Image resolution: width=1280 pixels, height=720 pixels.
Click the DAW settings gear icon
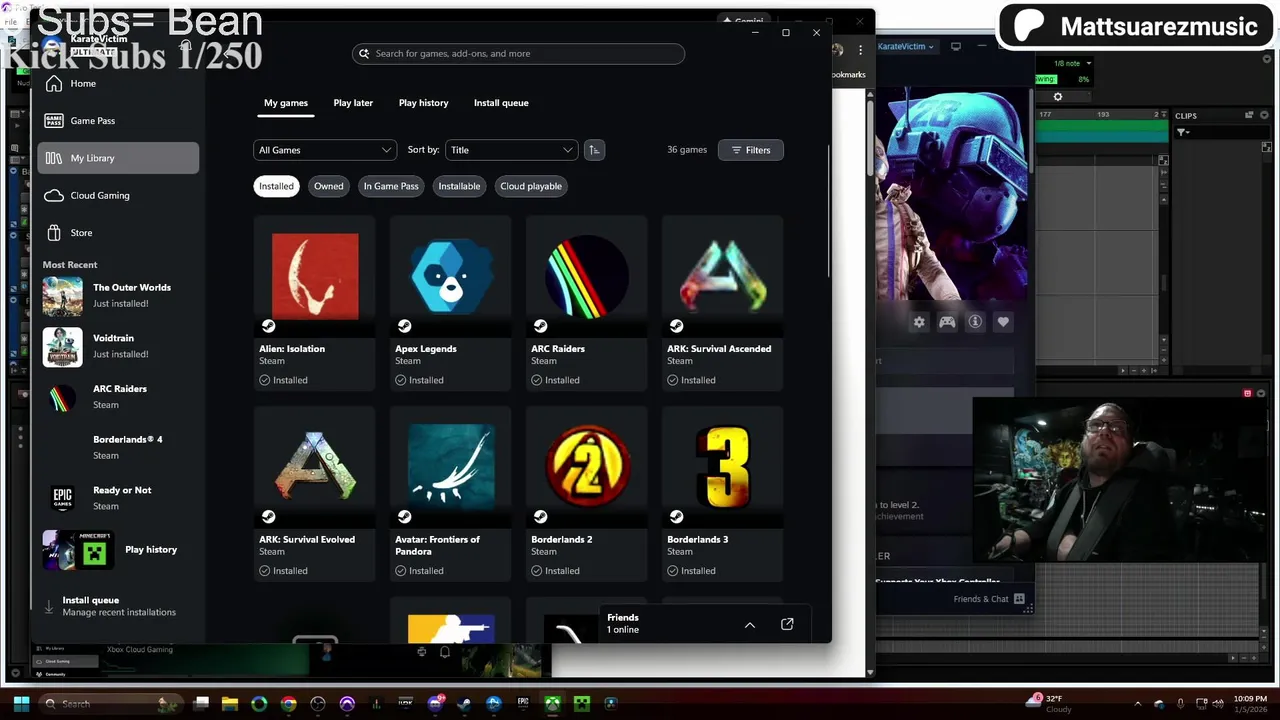click(x=1058, y=97)
